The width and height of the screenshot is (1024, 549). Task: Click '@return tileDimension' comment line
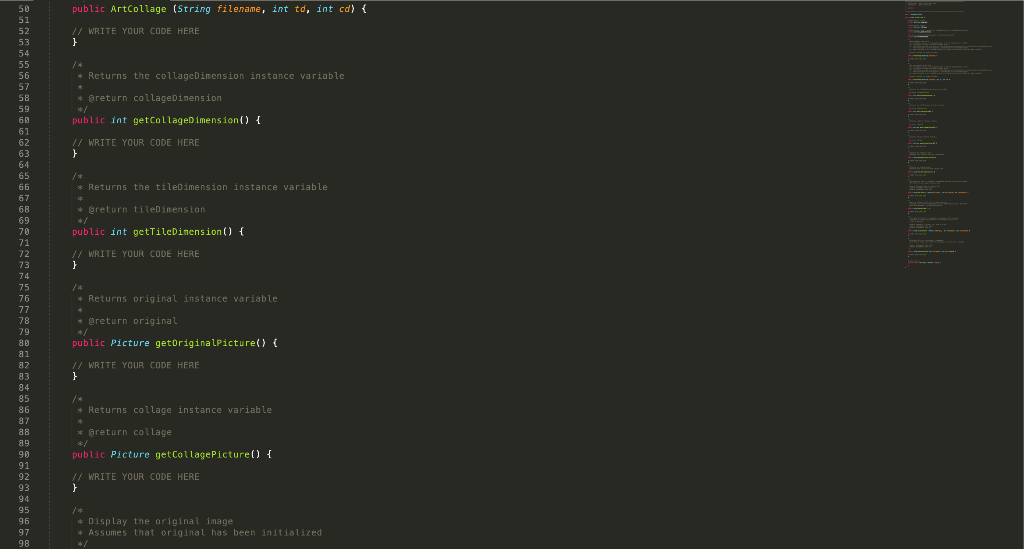click(x=141, y=210)
